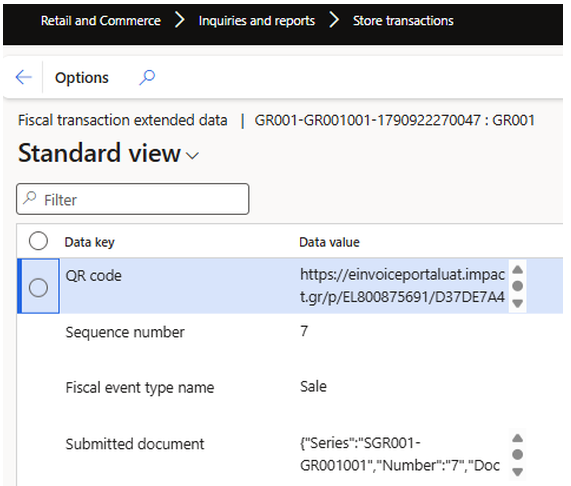This screenshot has width=571, height=486.
Task: Click the magnifier icon inside Filter box
Action: (x=30, y=198)
